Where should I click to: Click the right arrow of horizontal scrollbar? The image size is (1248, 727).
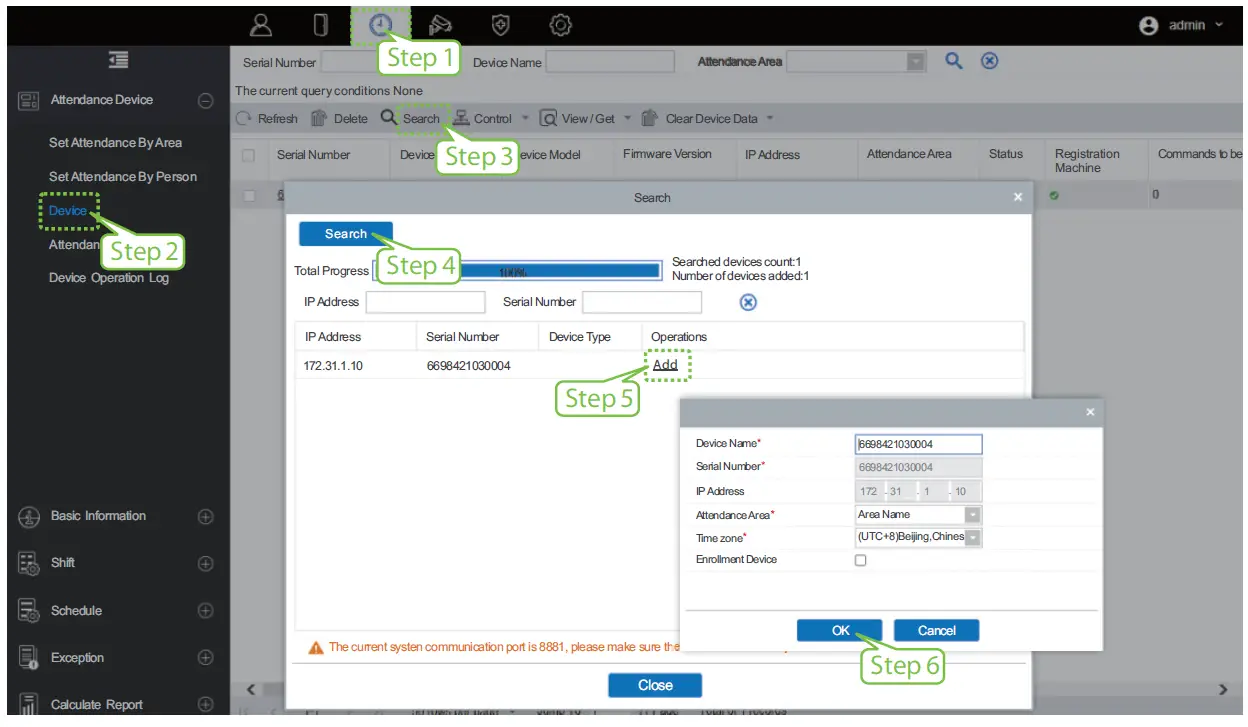coord(1222,689)
